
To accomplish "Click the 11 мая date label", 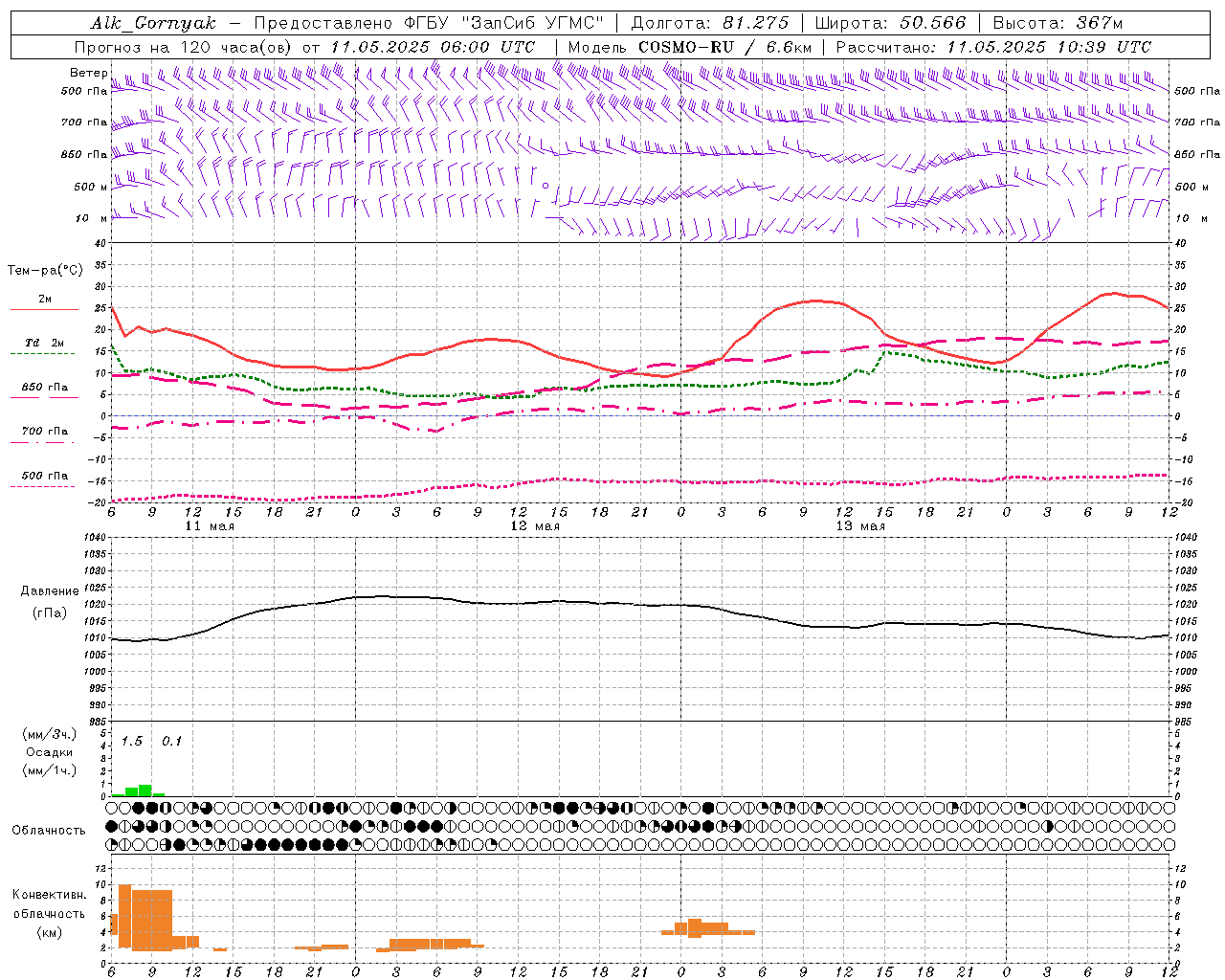I will (210, 526).
